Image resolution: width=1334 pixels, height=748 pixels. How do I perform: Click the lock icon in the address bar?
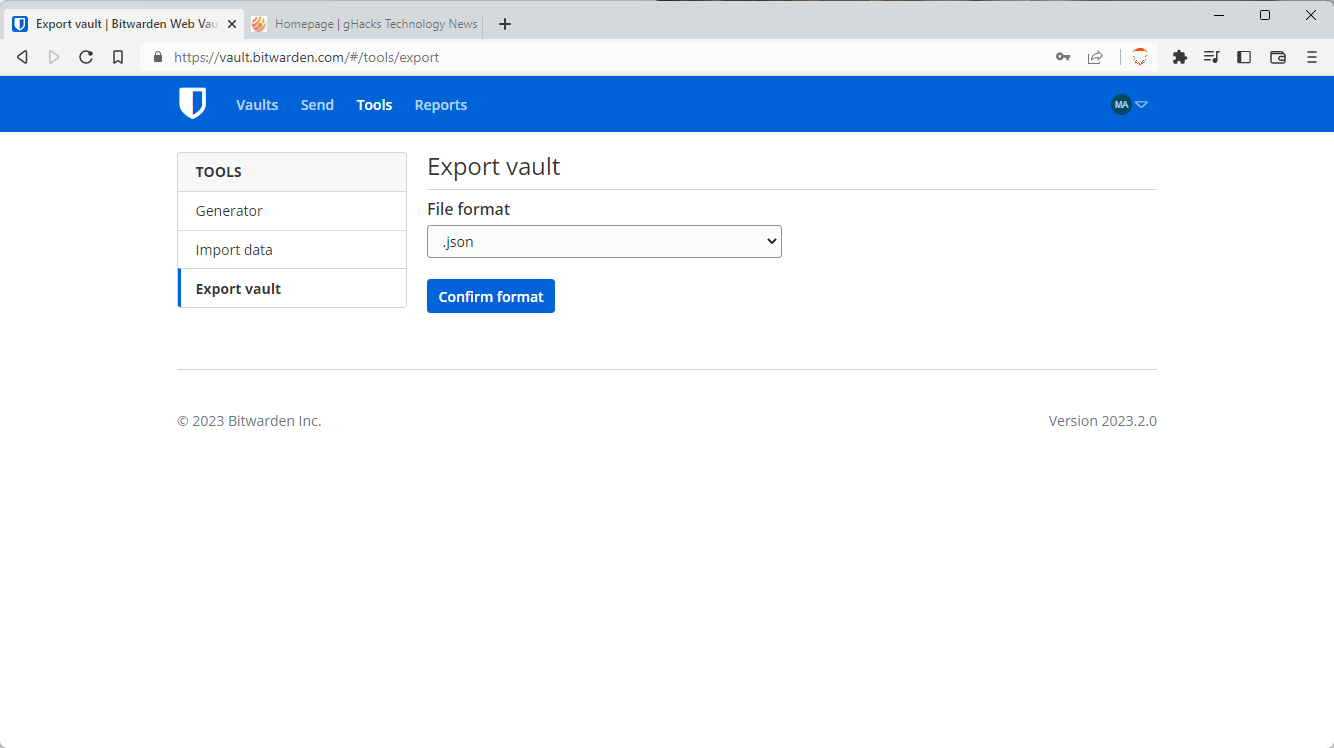coord(157,57)
